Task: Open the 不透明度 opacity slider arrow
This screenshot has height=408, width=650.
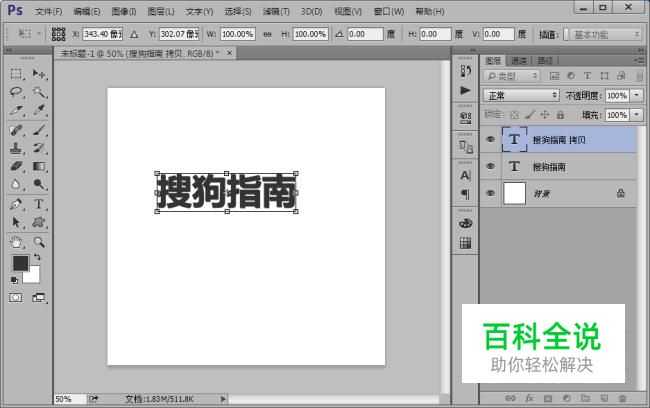Action: click(636, 96)
